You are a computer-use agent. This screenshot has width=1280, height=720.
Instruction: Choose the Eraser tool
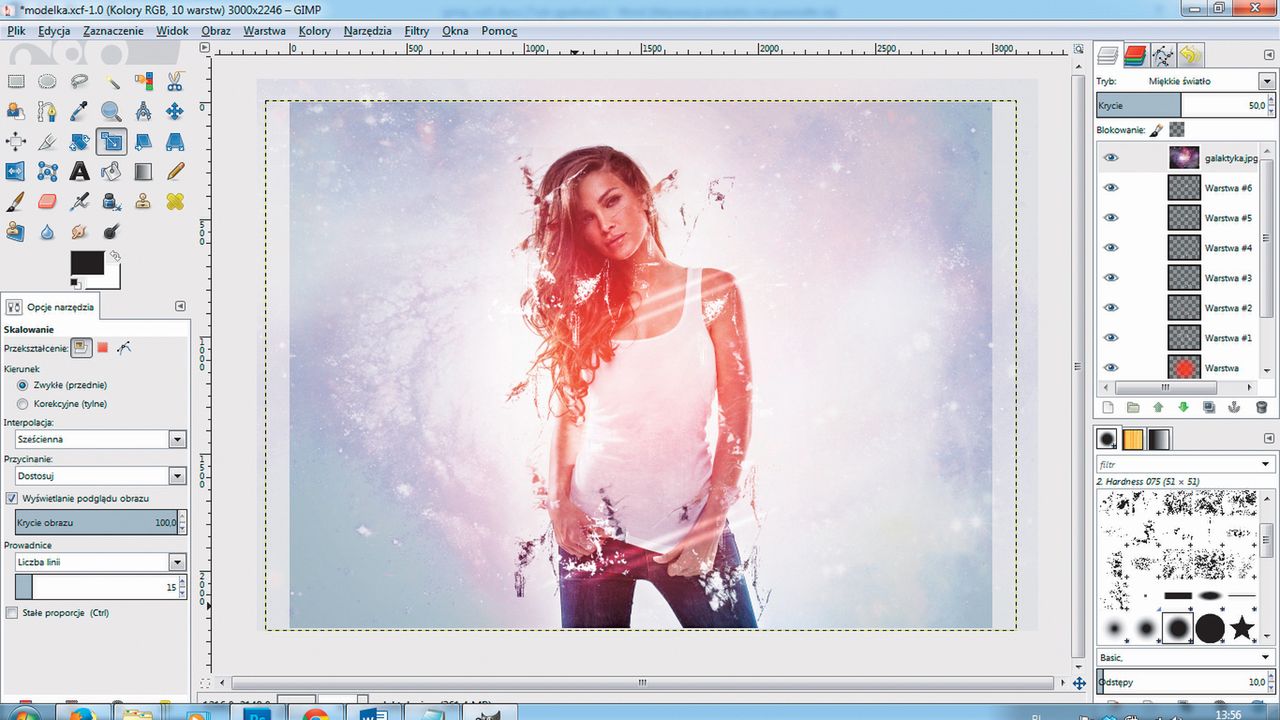tap(47, 202)
